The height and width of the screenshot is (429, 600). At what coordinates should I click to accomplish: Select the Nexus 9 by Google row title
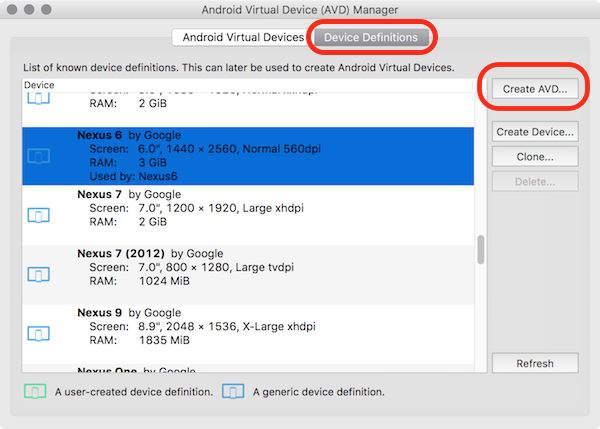[129, 313]
